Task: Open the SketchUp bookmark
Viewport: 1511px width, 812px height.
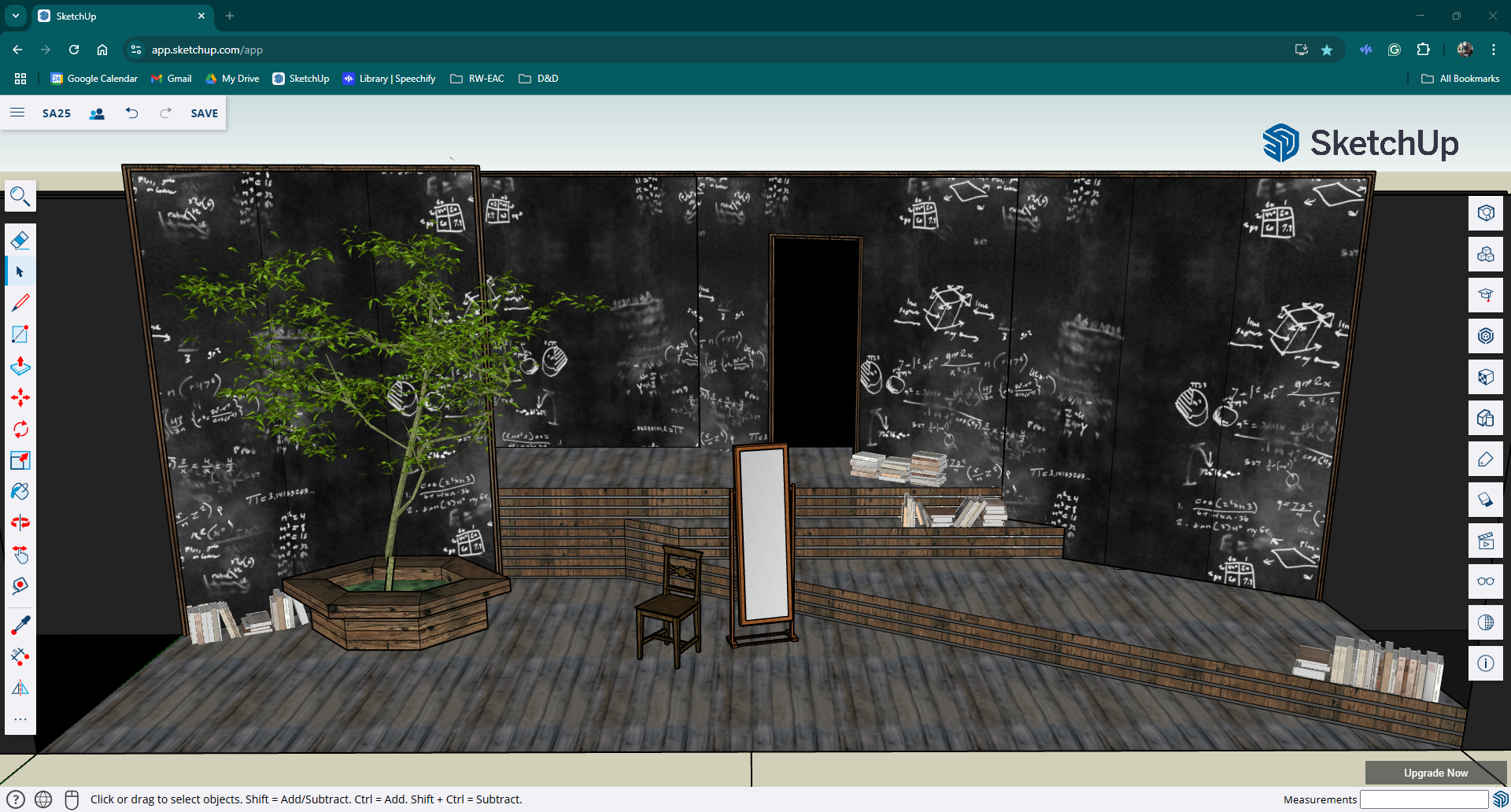Action: pos(301,79)
